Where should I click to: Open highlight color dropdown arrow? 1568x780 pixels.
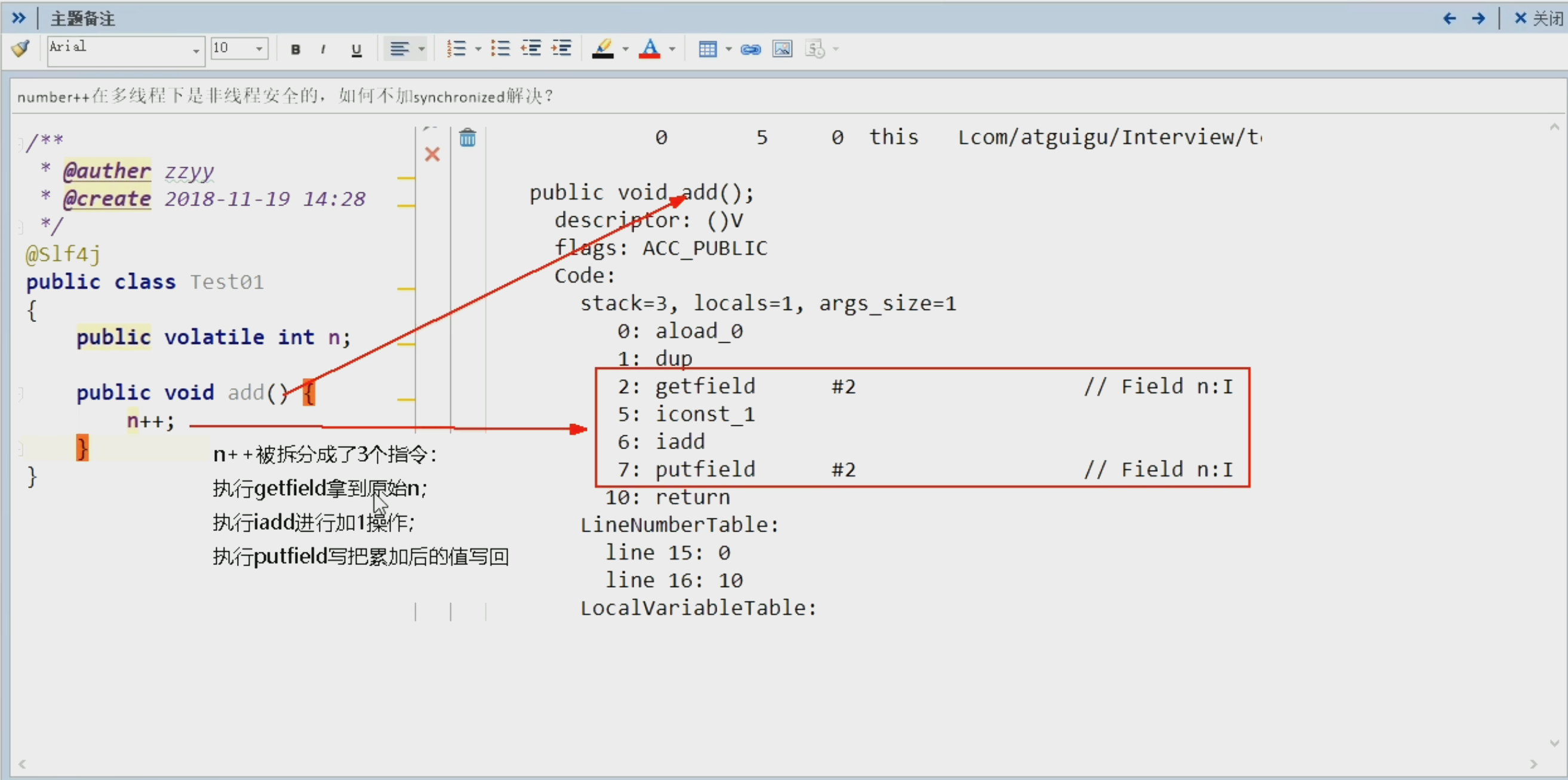[625, 49]
